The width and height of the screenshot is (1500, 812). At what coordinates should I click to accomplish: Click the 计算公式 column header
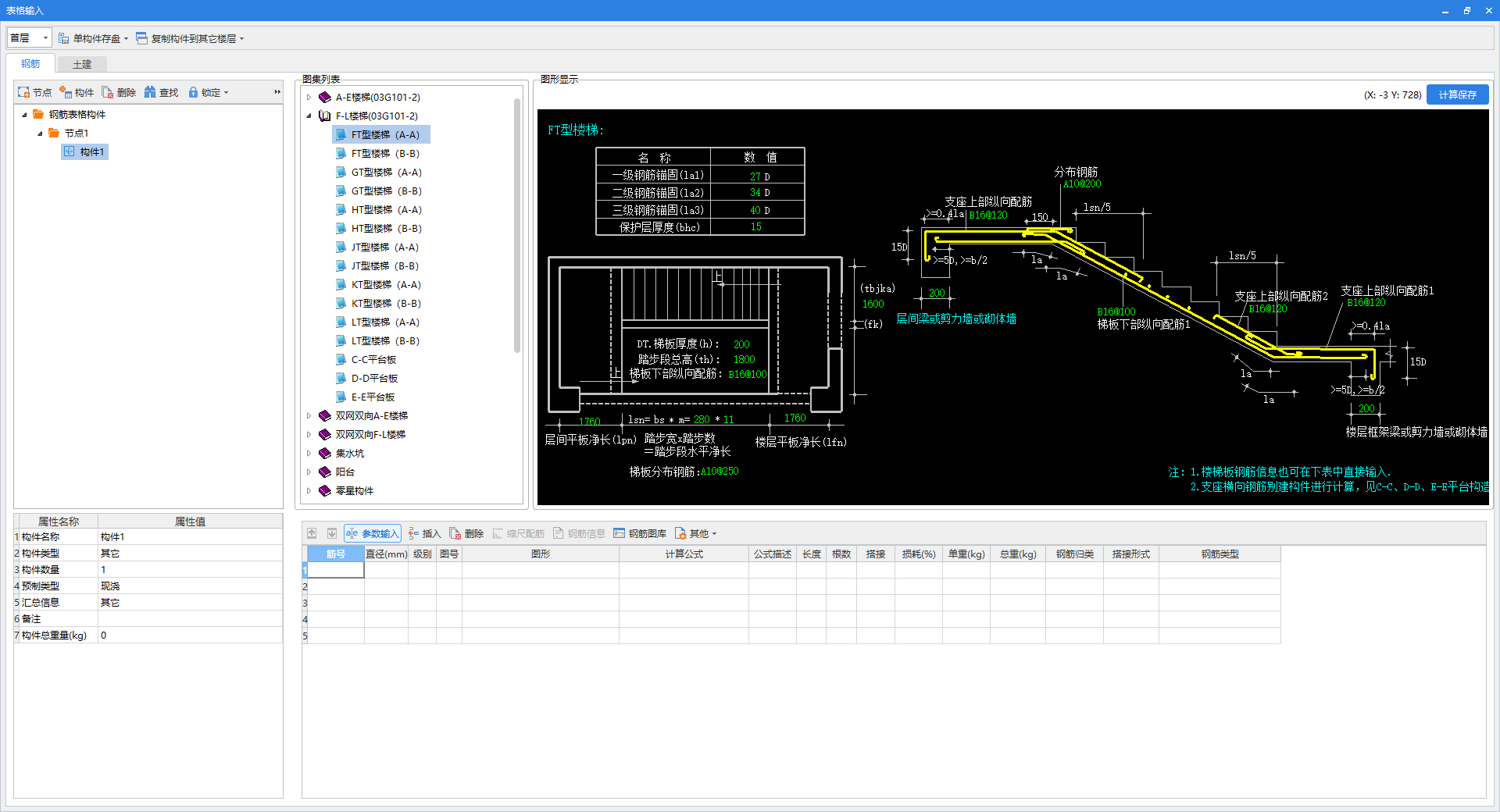click(x=684, y=554)
